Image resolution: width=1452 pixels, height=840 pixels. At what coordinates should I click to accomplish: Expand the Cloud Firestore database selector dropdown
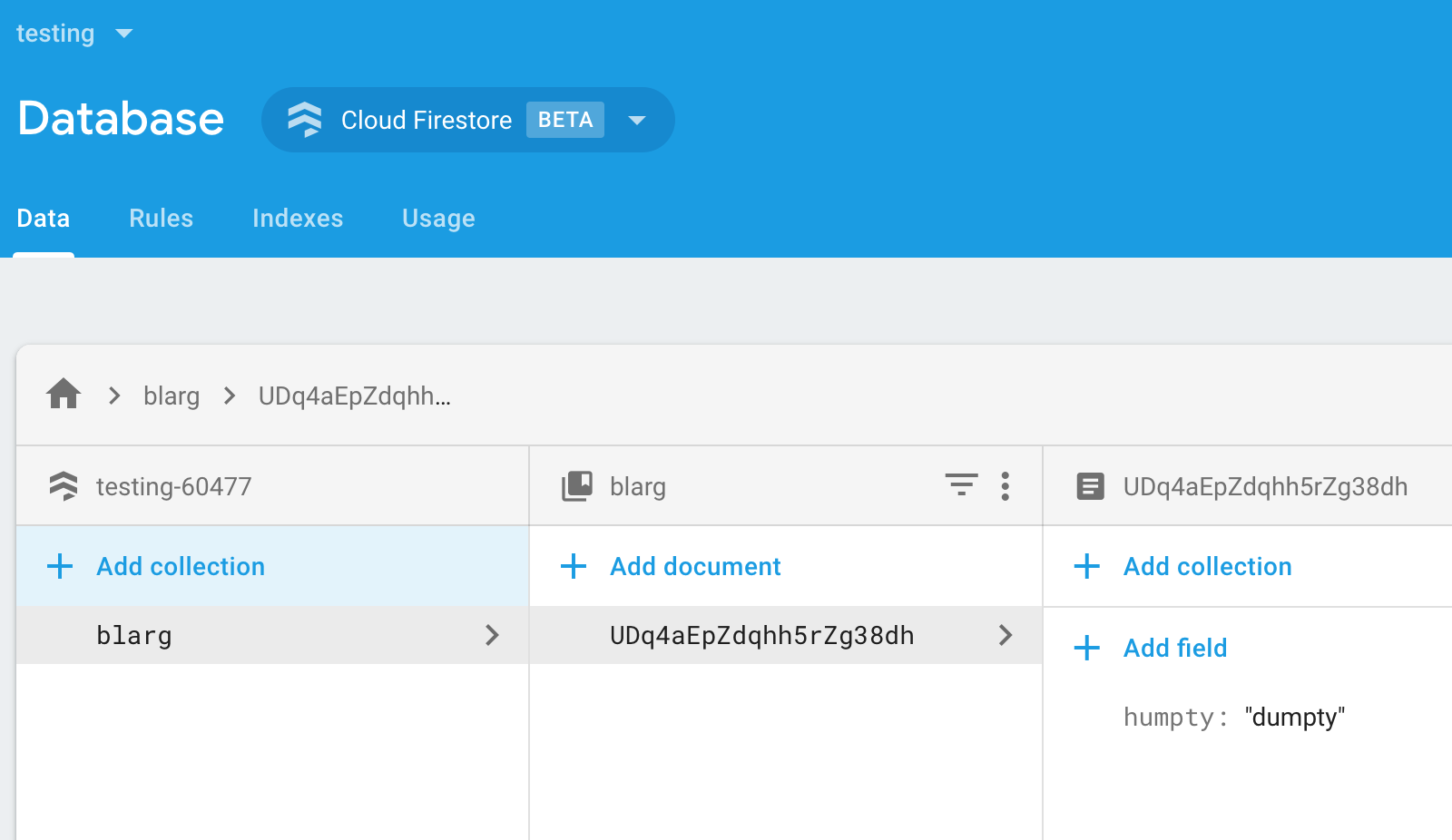pos(637,120)
